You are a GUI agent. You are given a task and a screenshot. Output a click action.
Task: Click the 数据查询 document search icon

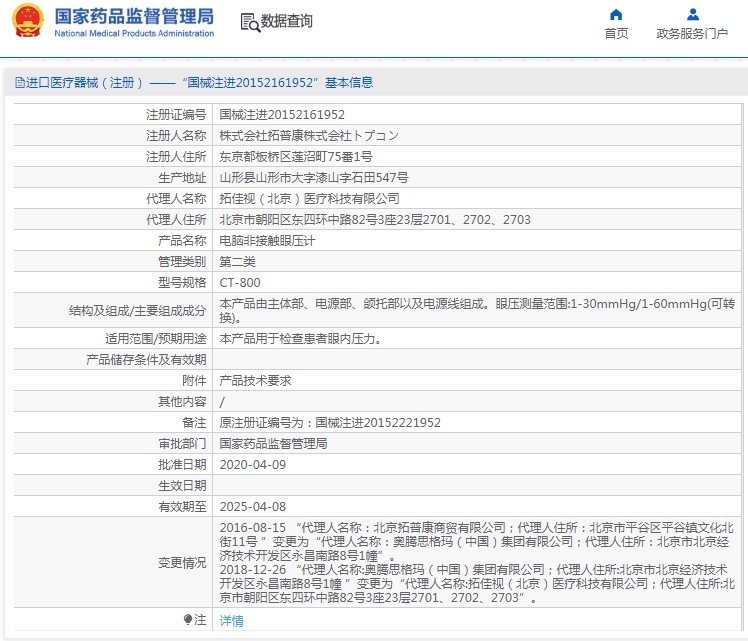(x=249, y=22)
